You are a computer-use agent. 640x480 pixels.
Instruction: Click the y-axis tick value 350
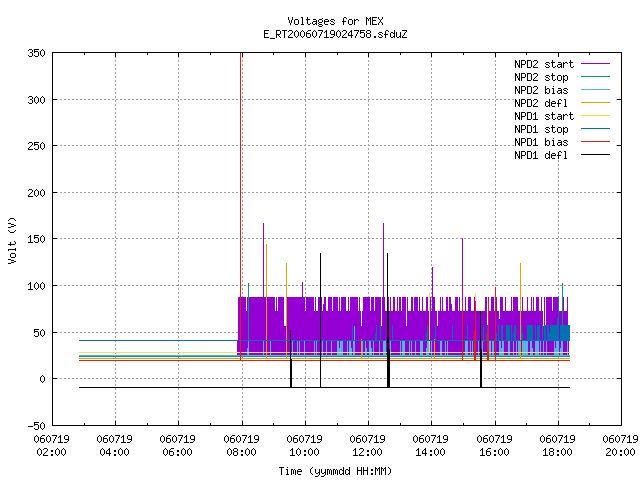[x=36, y=53]
